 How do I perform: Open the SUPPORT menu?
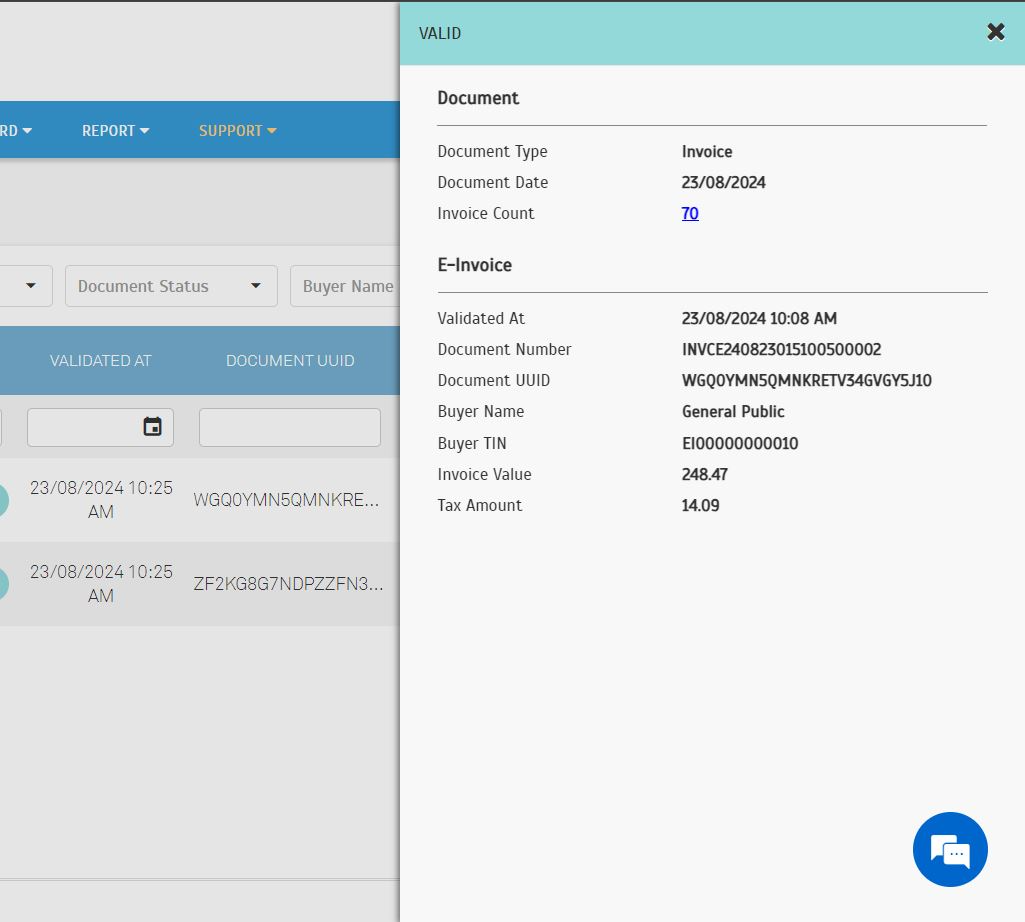pos(237,131)
